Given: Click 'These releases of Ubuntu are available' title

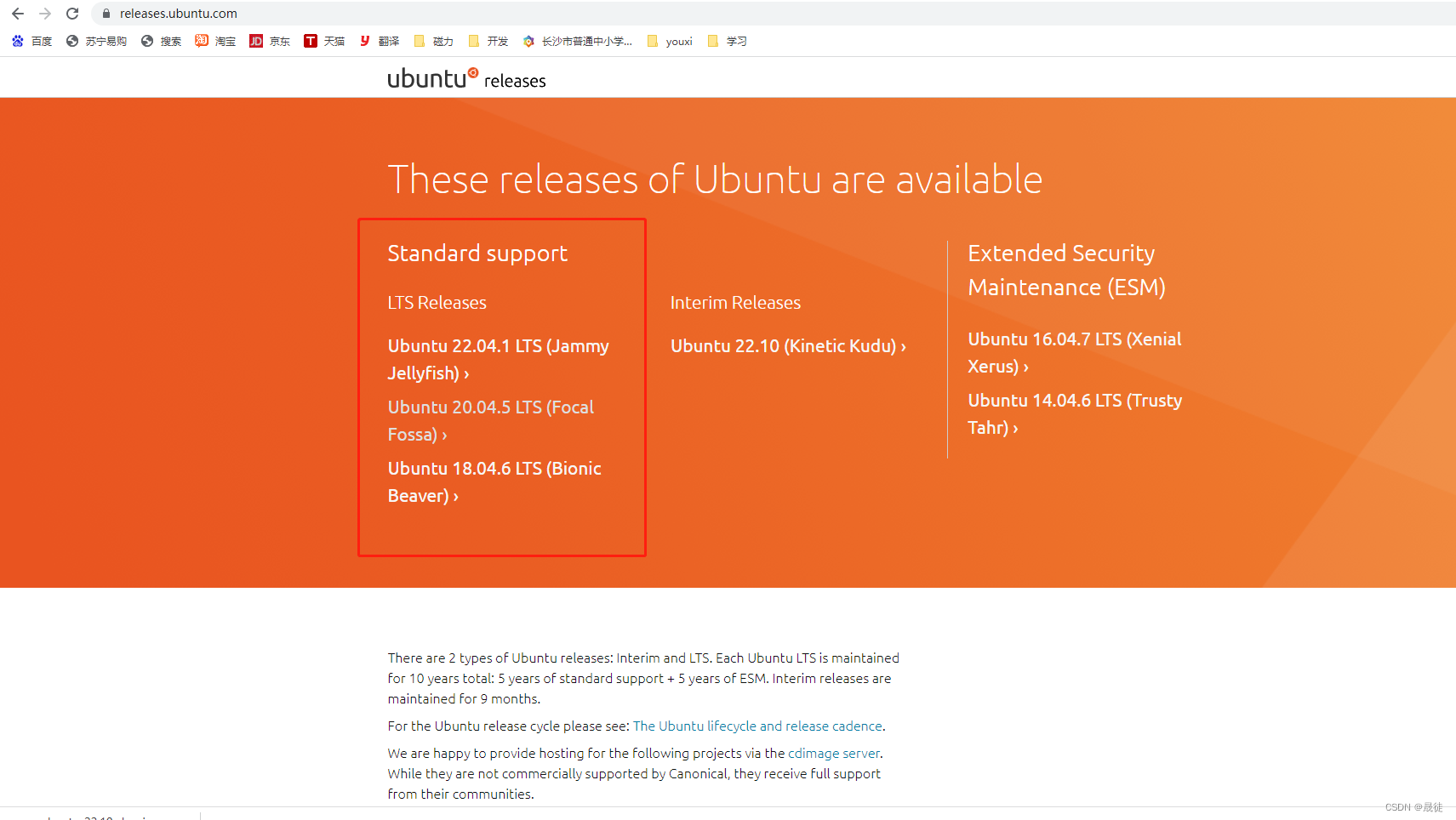Looking at the screenshot, I should coord(715,179).
